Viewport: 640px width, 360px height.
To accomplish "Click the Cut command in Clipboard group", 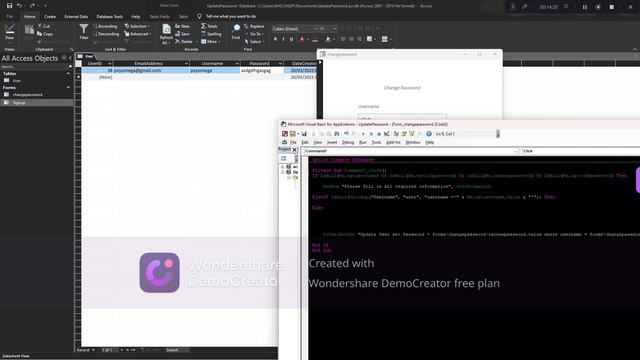I will 43,26.
